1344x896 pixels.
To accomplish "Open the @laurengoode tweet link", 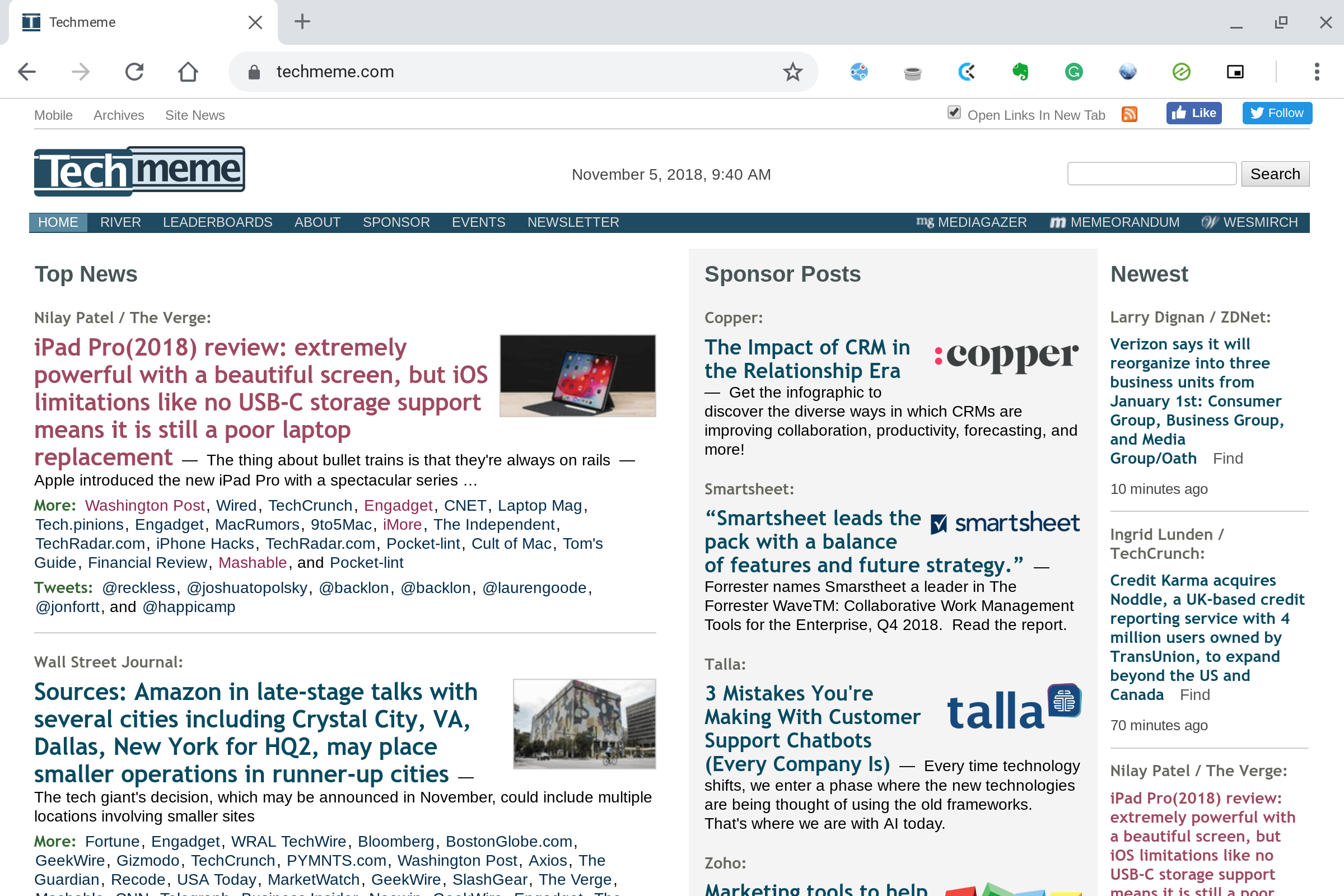I will point(534,588).
